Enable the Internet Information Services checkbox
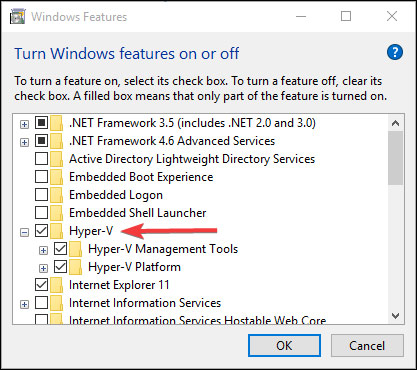Image resolution: width=417 pixels, height=370 pixels. click(x=41, y=303)
